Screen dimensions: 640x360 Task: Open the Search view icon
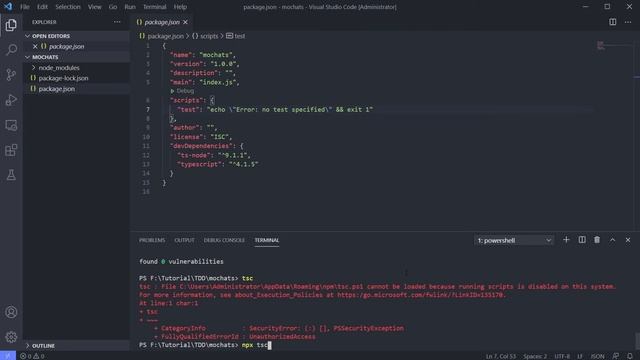[11, 50]
